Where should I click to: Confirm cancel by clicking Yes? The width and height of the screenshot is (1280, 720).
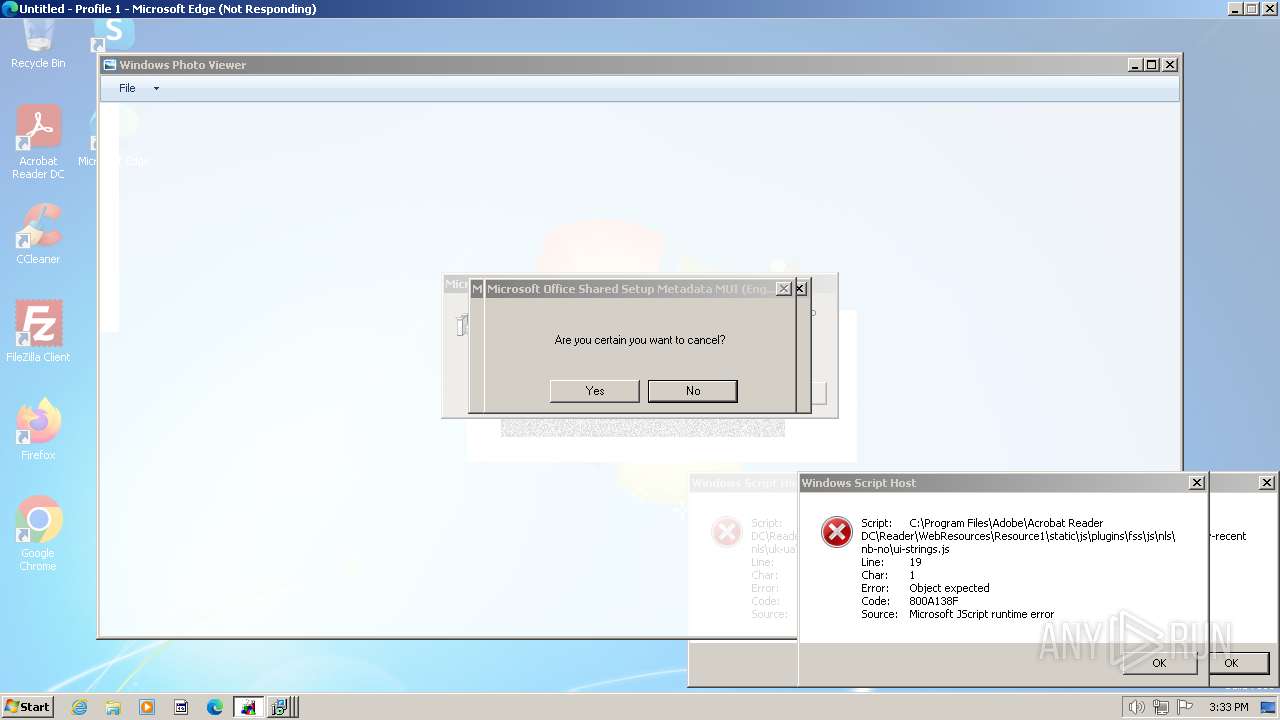(595, 391)
